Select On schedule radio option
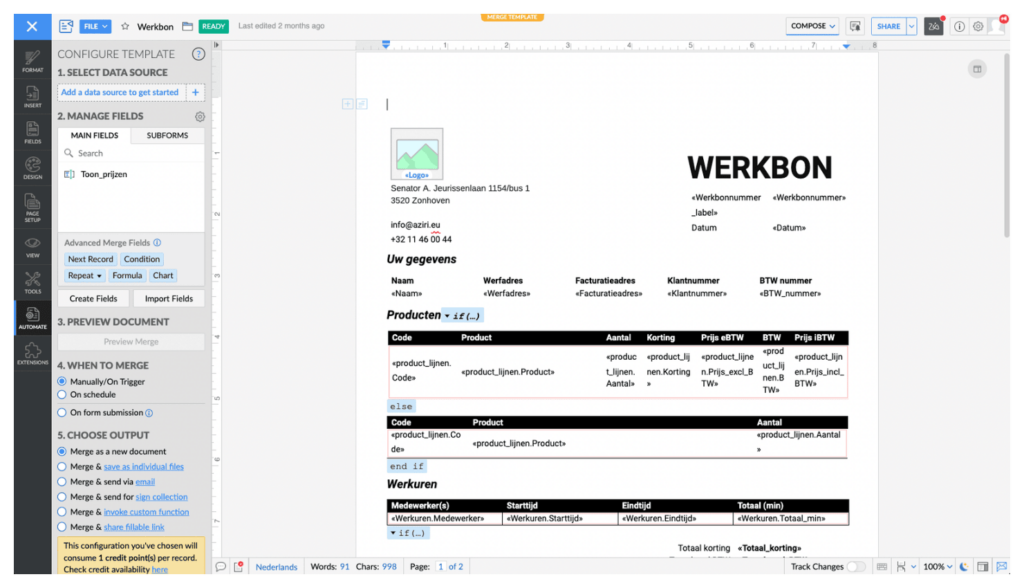1024x588 pixels. [x=61, y=395]
